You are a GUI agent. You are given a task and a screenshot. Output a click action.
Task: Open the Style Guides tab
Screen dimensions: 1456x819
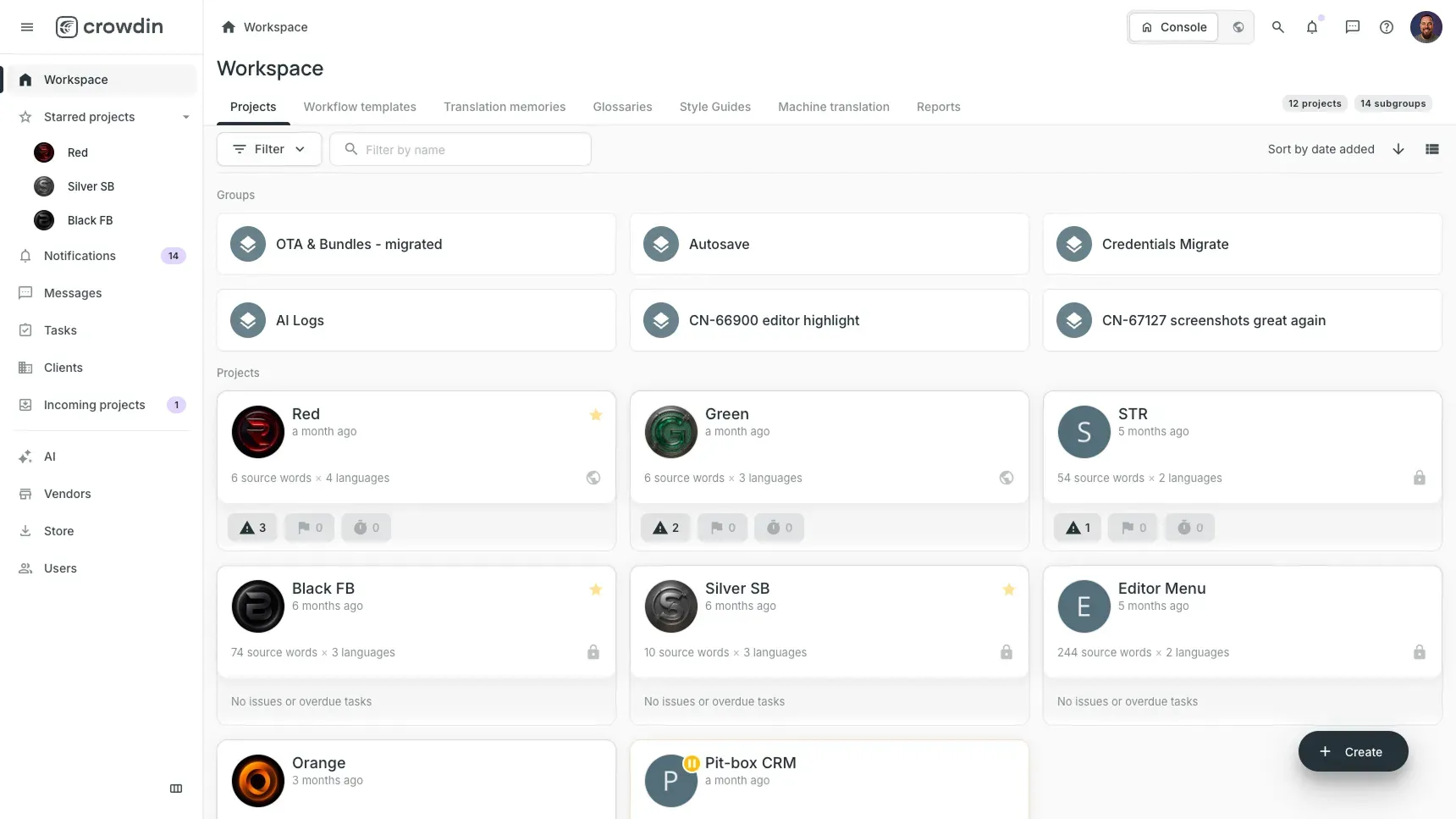(x=715, y=107)
